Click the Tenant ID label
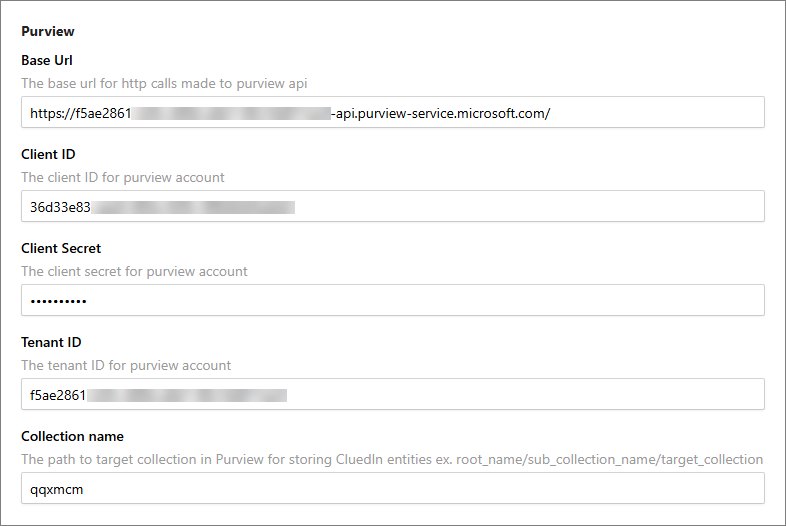This screenshot has height=526, width=786. pos(51,342)
